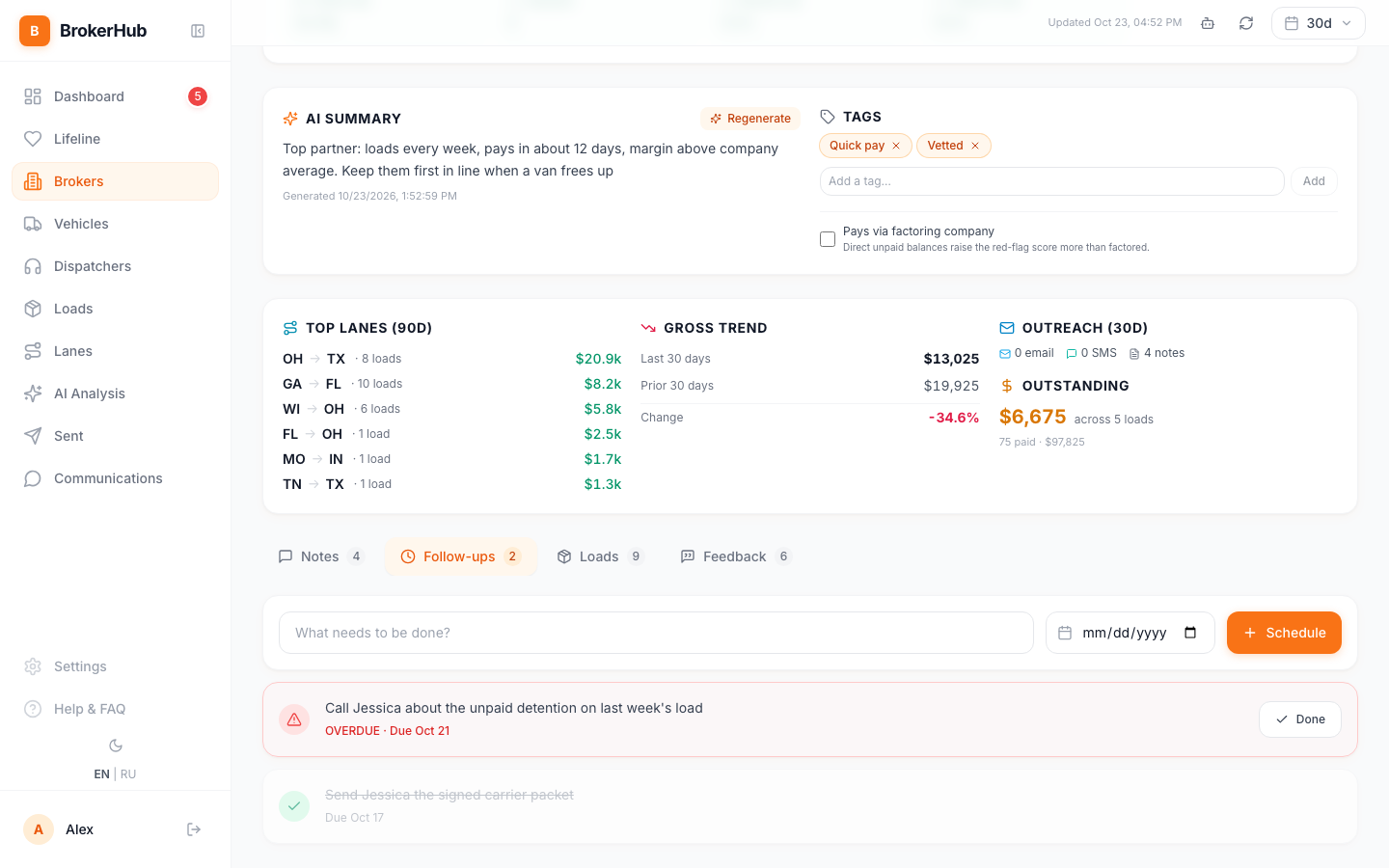
Task: Toggle dark mode moon icon
Action: point(116,746)
